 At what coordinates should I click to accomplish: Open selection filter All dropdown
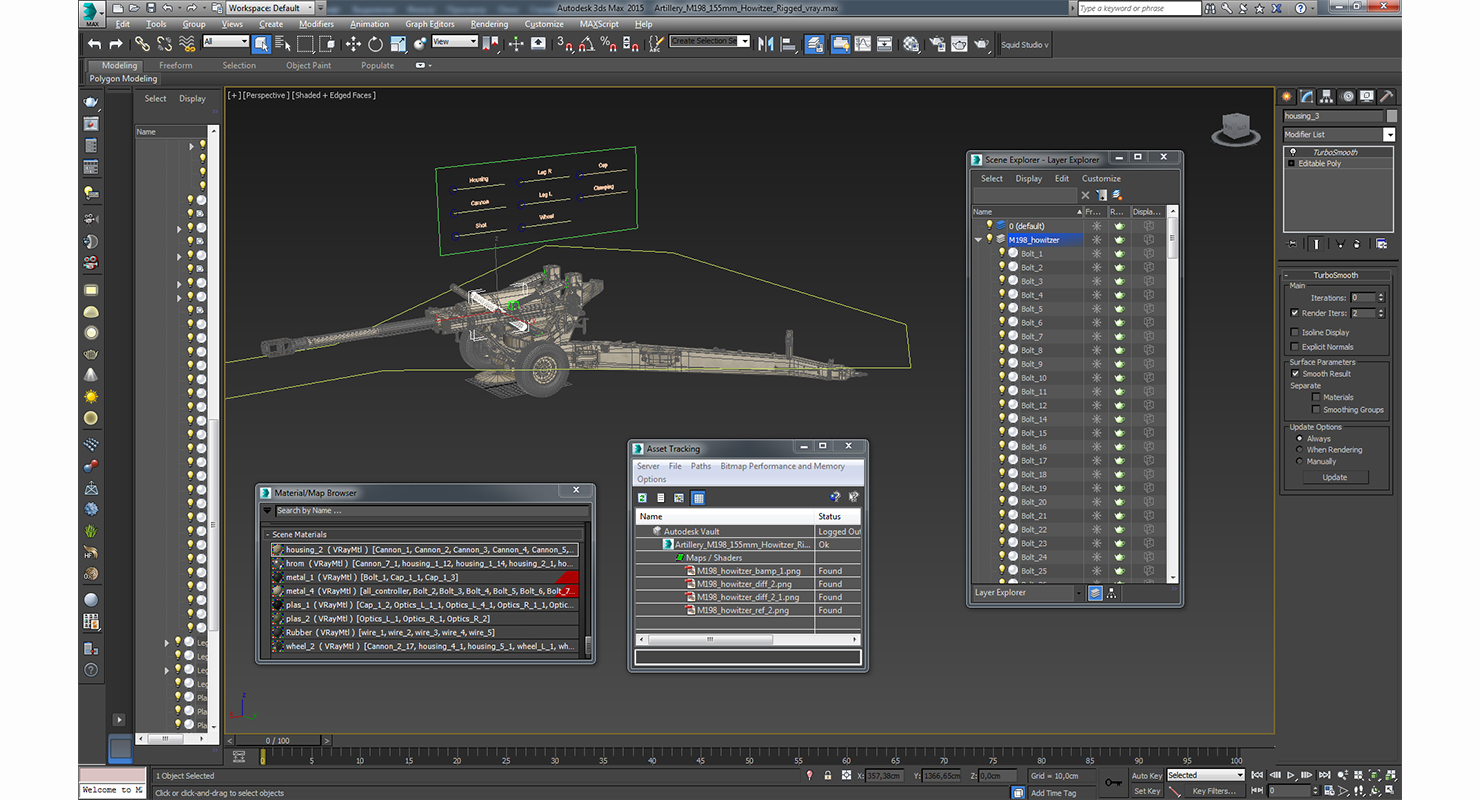pyautogui.click(x=226, y=42)
